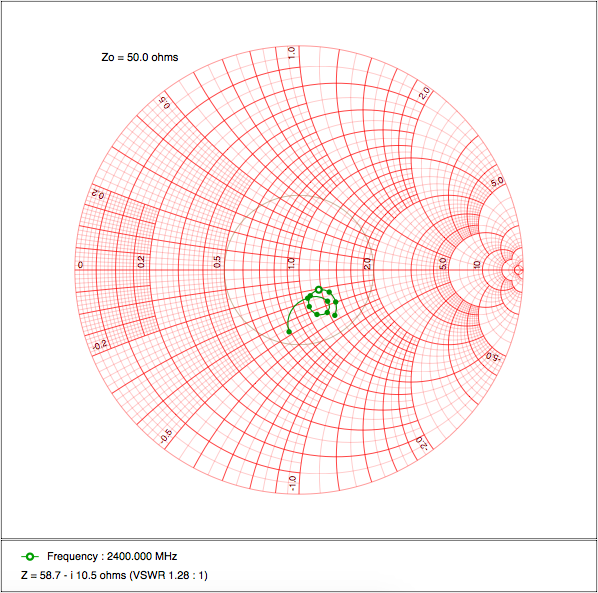The width and height of the screenshot is (598, 593).
Task: Click the '-0.5' reactance label on the chart rim
Action: 166,436
